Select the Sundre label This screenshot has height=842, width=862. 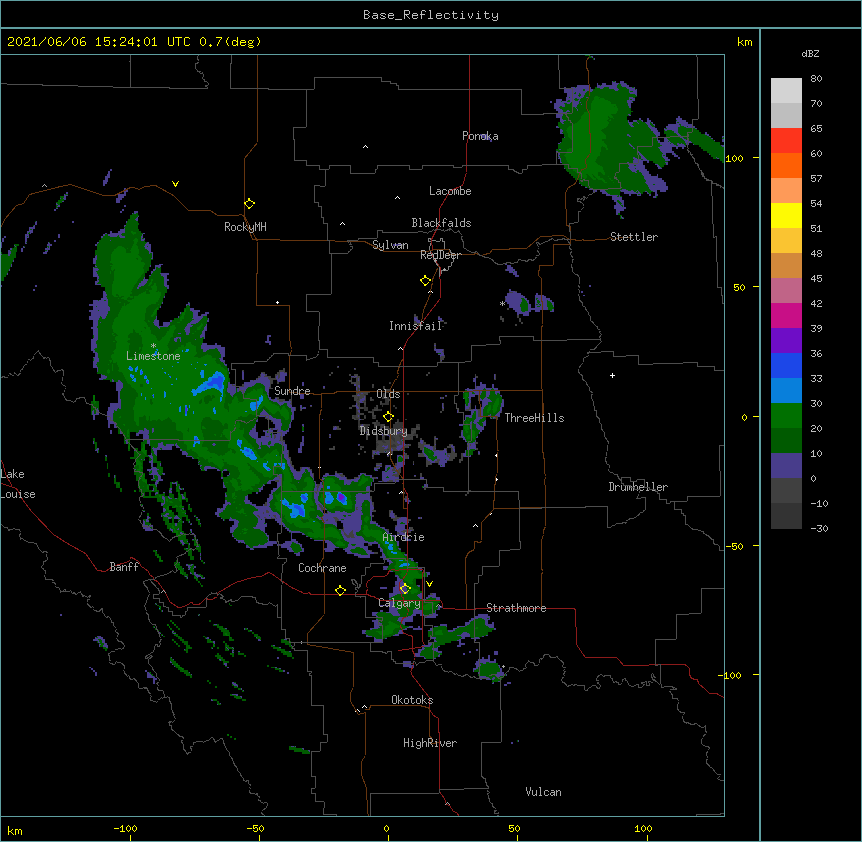point(292,391)
